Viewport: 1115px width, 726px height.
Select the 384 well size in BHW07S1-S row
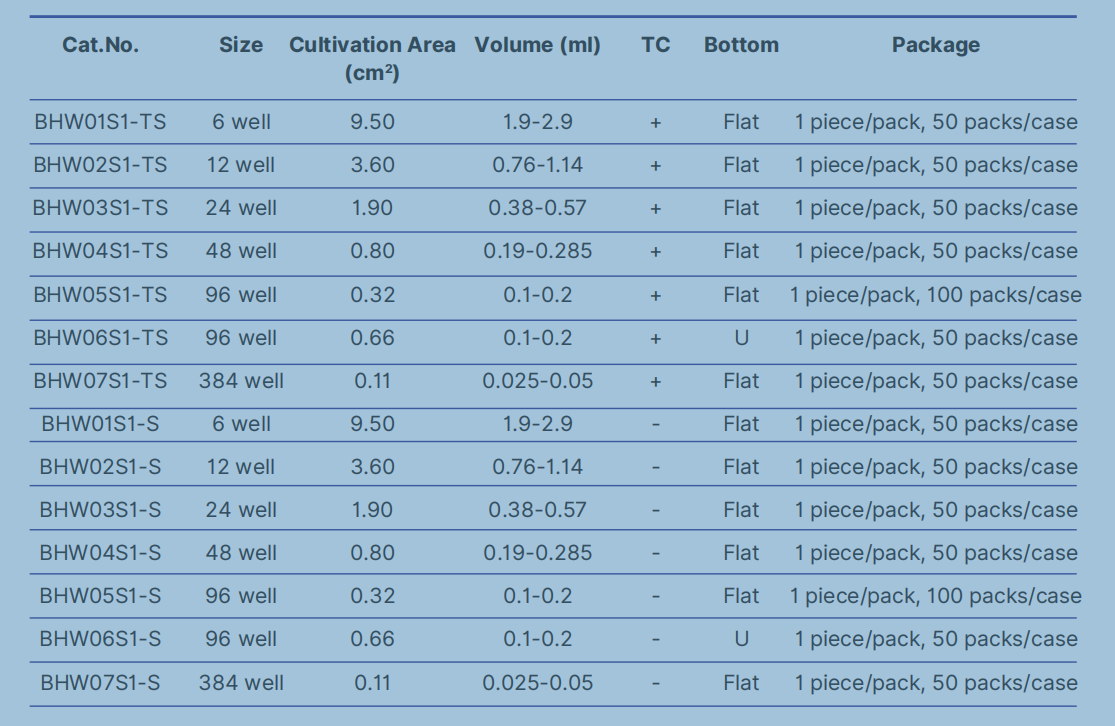pos(241,683)
